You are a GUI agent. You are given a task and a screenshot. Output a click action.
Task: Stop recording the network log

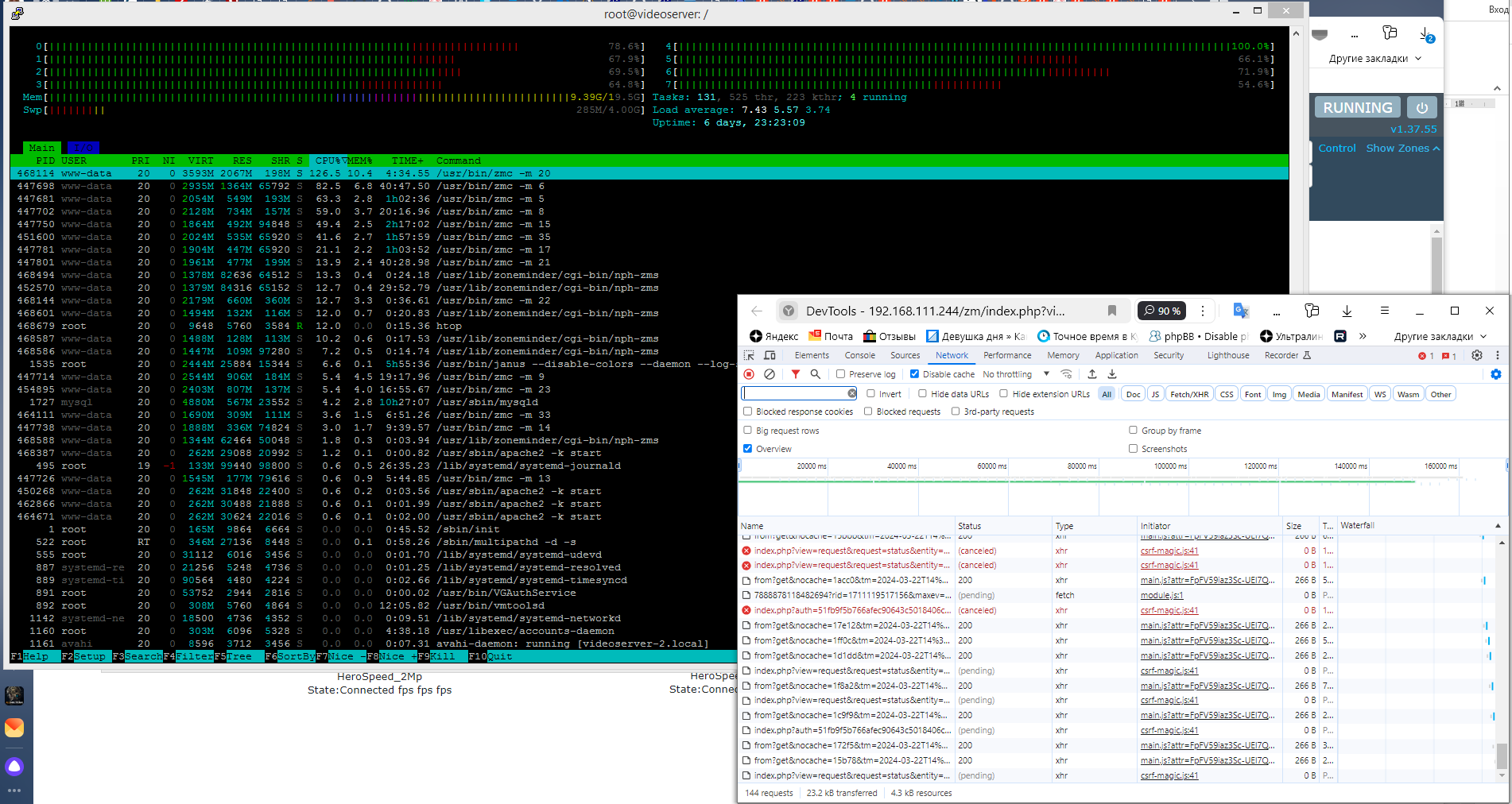point(749,374)
